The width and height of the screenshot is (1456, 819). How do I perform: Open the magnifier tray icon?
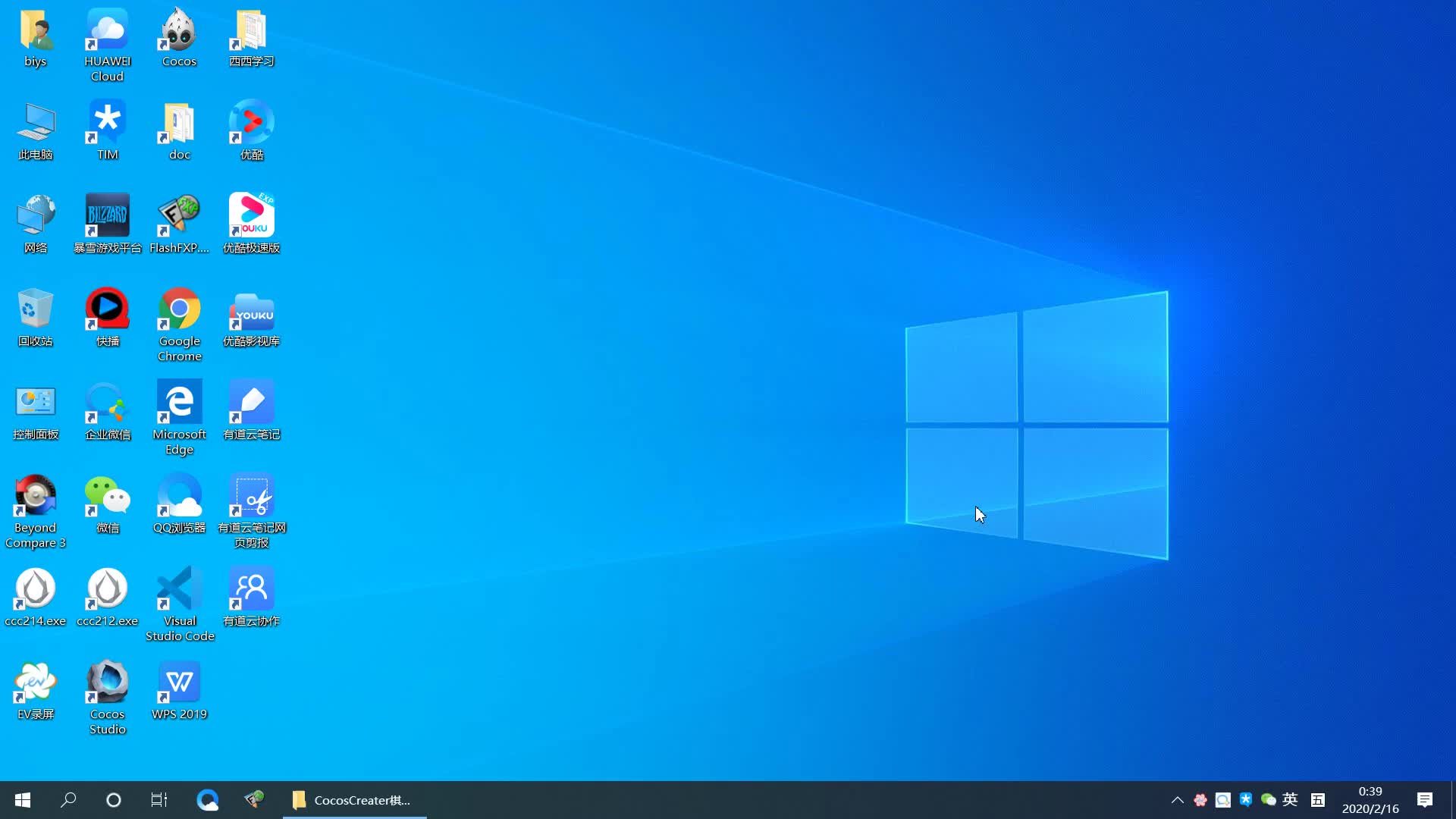point(1223,800)
